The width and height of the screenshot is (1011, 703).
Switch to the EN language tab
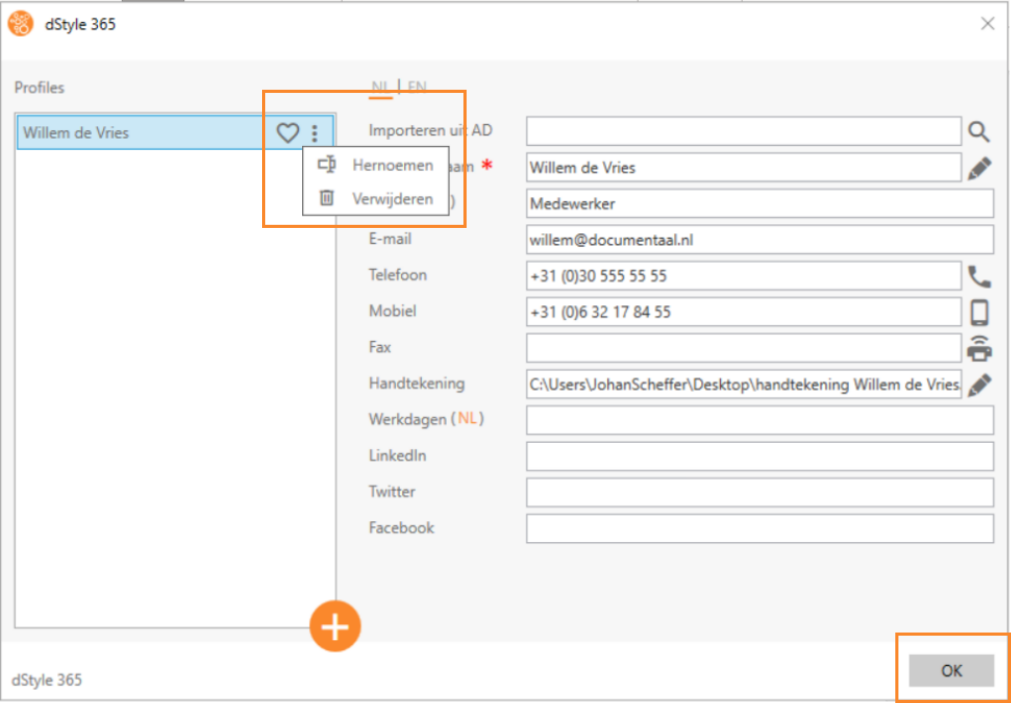417,87
